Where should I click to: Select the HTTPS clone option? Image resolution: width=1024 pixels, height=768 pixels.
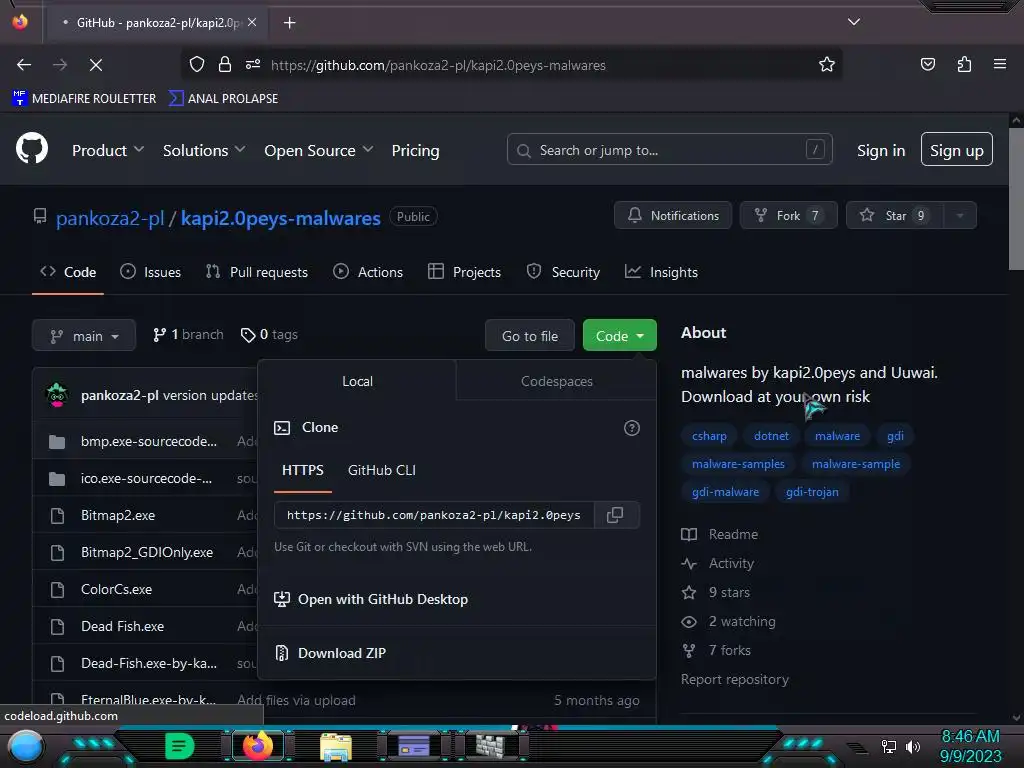[302, 470]
